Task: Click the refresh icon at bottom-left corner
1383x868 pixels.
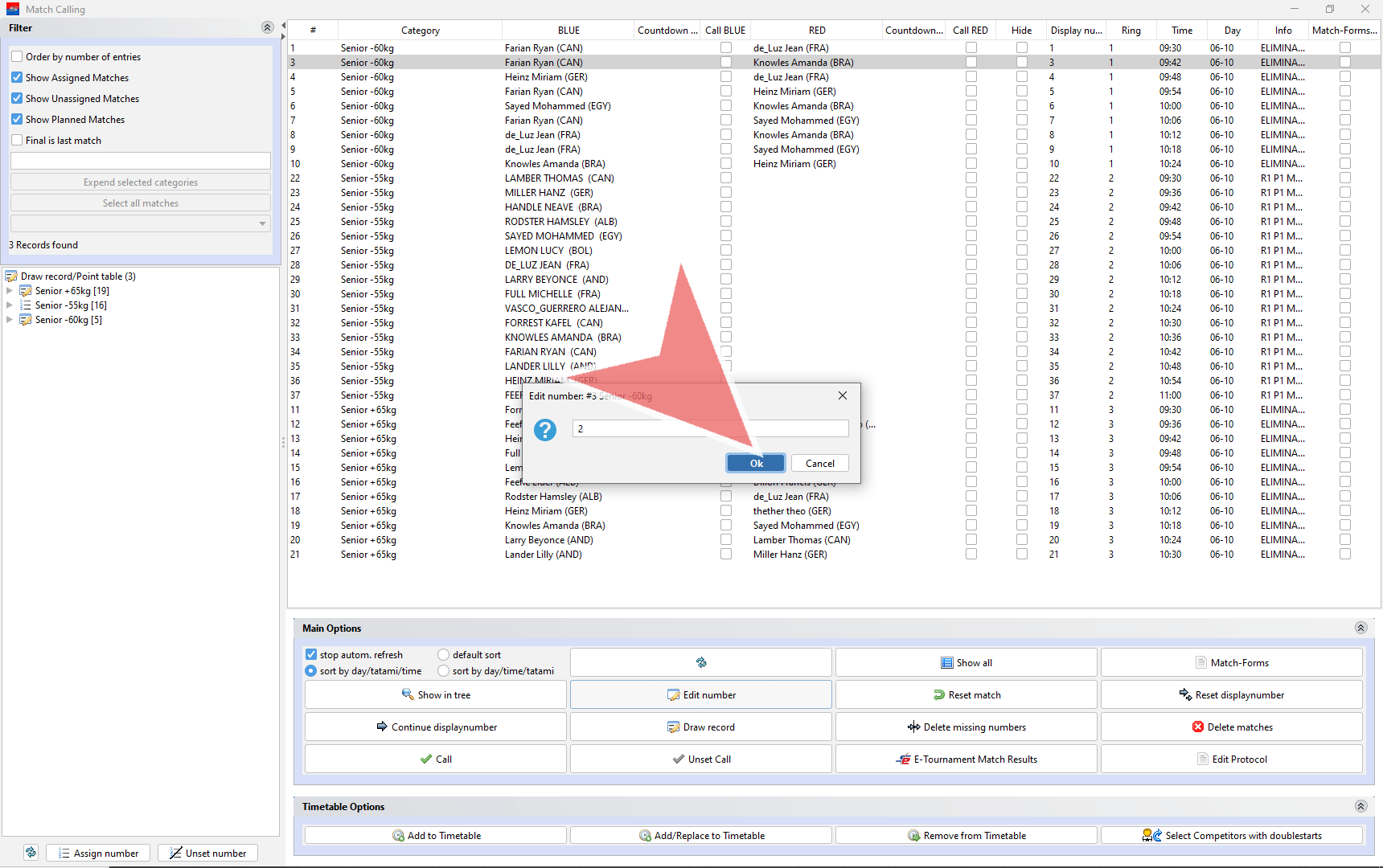Action: 31,853
